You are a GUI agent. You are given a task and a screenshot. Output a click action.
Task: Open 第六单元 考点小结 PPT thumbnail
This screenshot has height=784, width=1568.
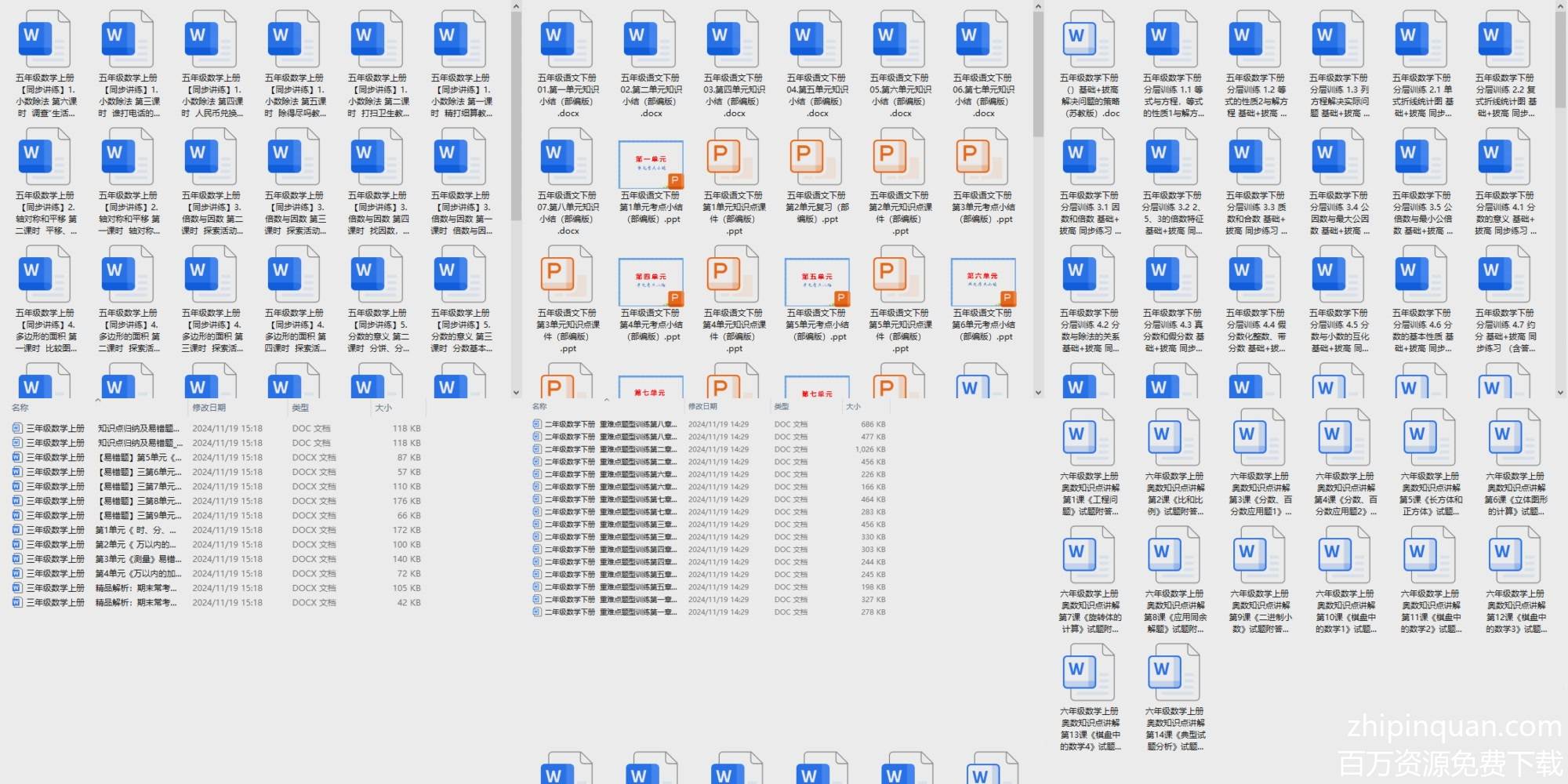click(983, 282)
